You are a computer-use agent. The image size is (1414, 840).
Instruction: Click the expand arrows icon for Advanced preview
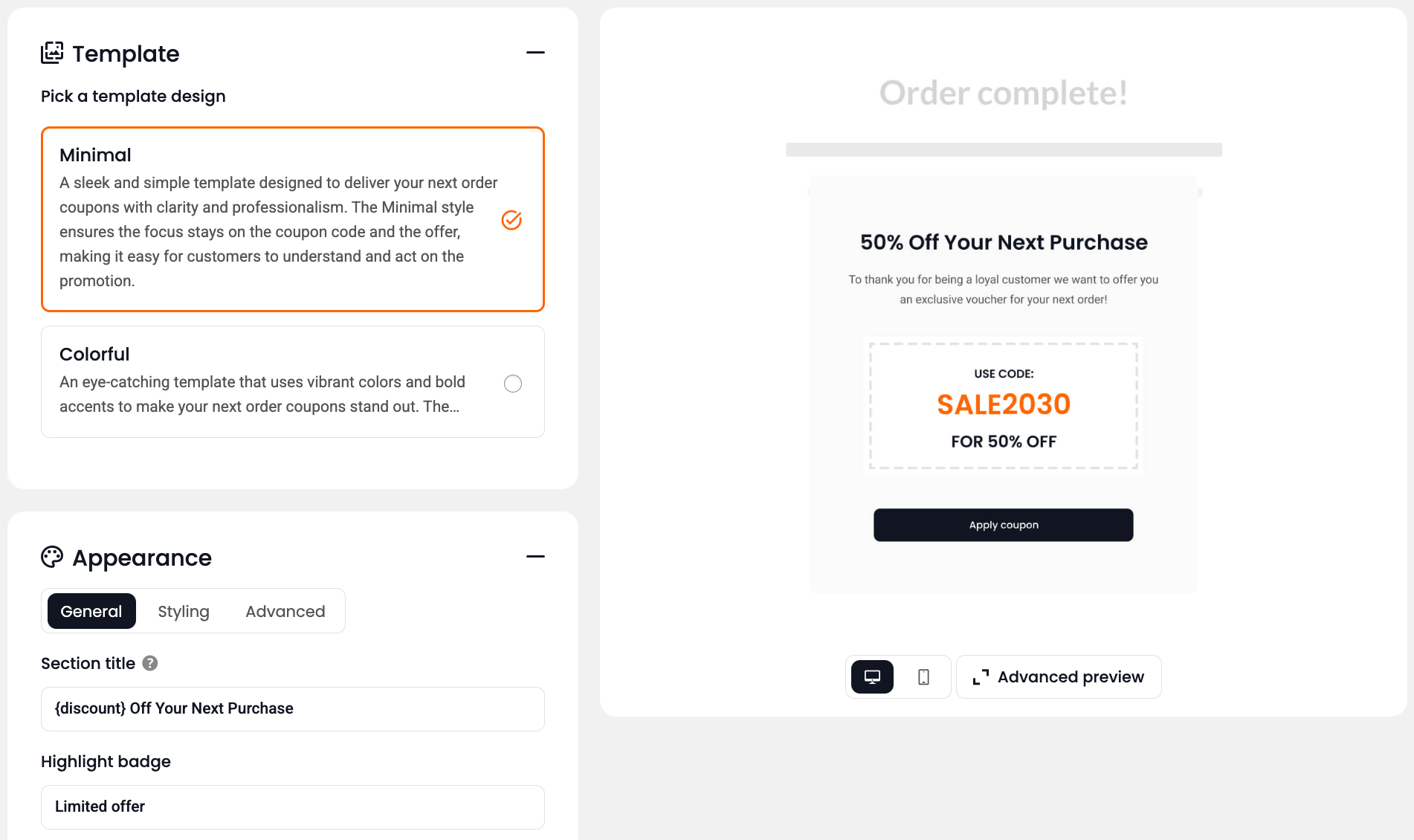point(981,677)
